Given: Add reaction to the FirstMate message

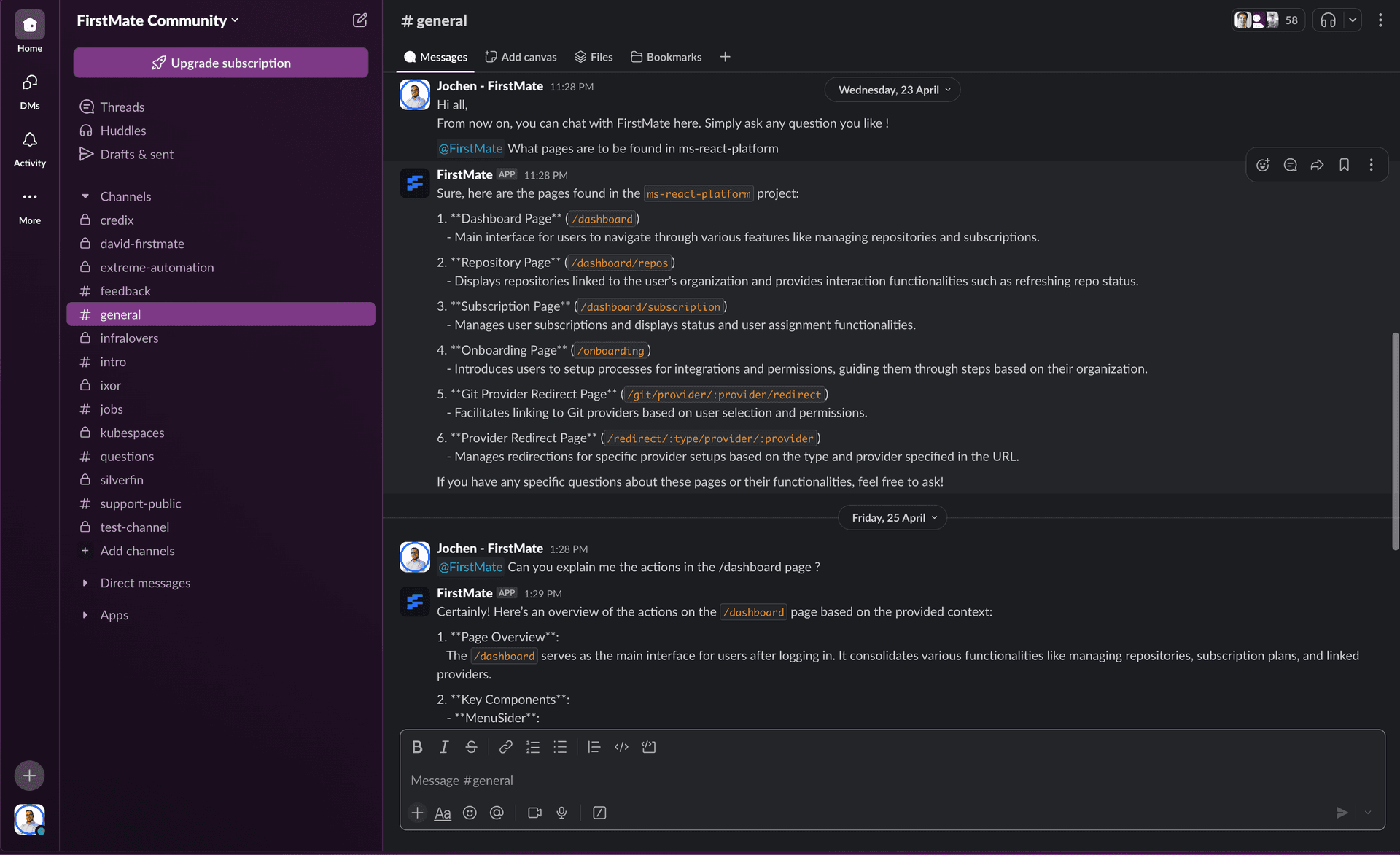Looking at the screenshot, I should [1263, 165].
